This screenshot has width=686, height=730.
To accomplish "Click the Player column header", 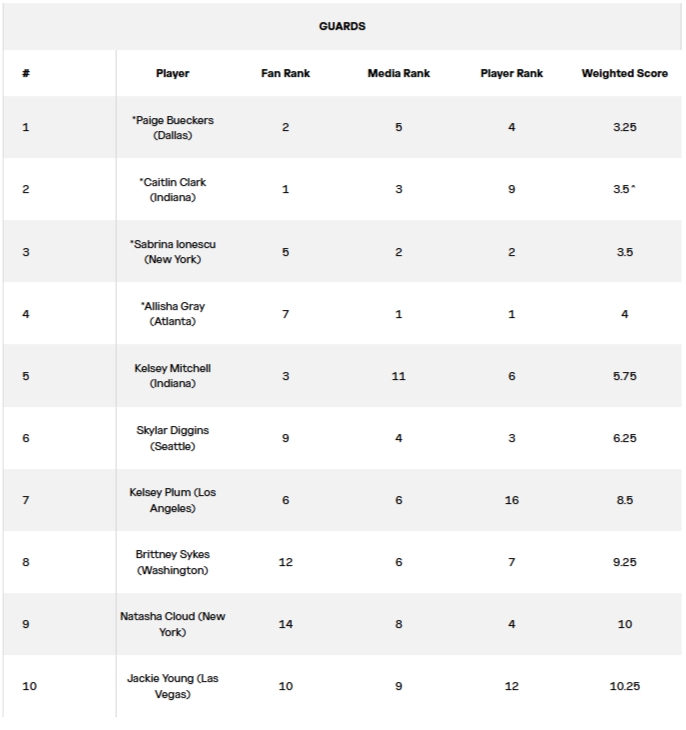I will pos(172,73).
